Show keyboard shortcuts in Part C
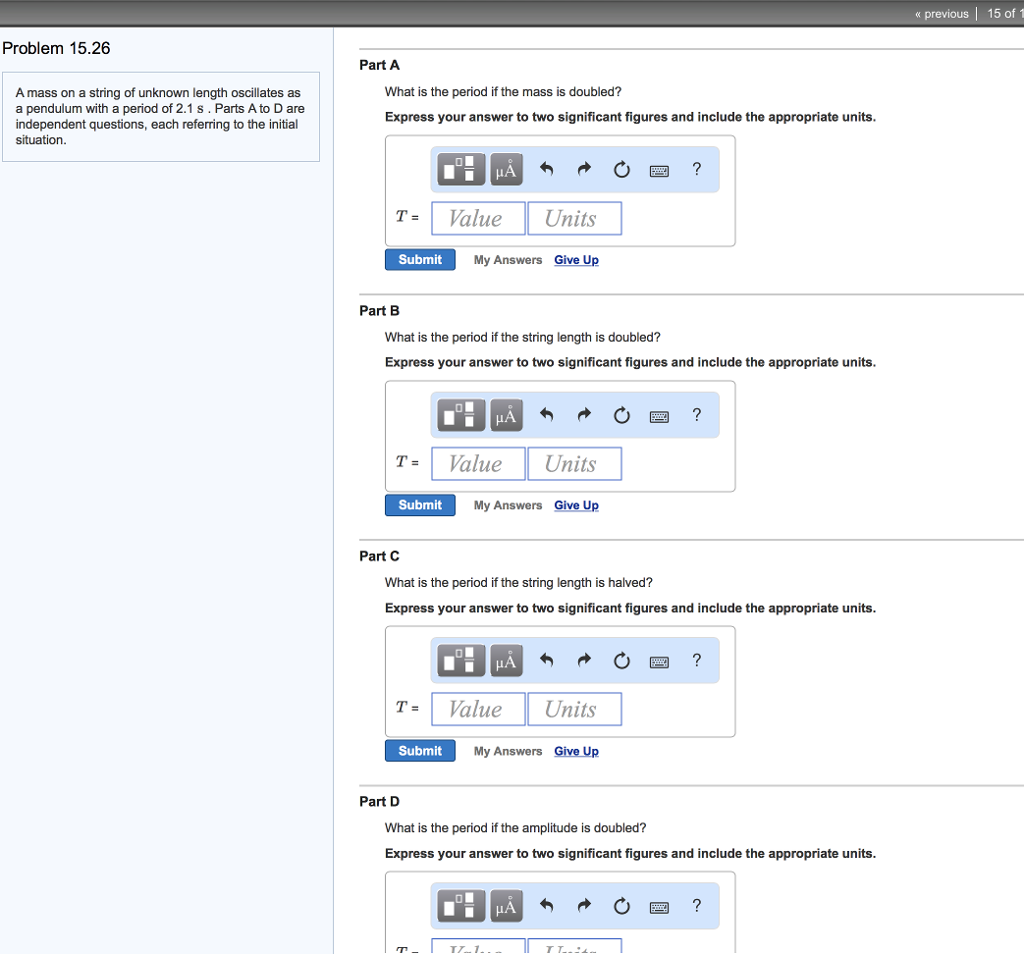 point(659,662)
